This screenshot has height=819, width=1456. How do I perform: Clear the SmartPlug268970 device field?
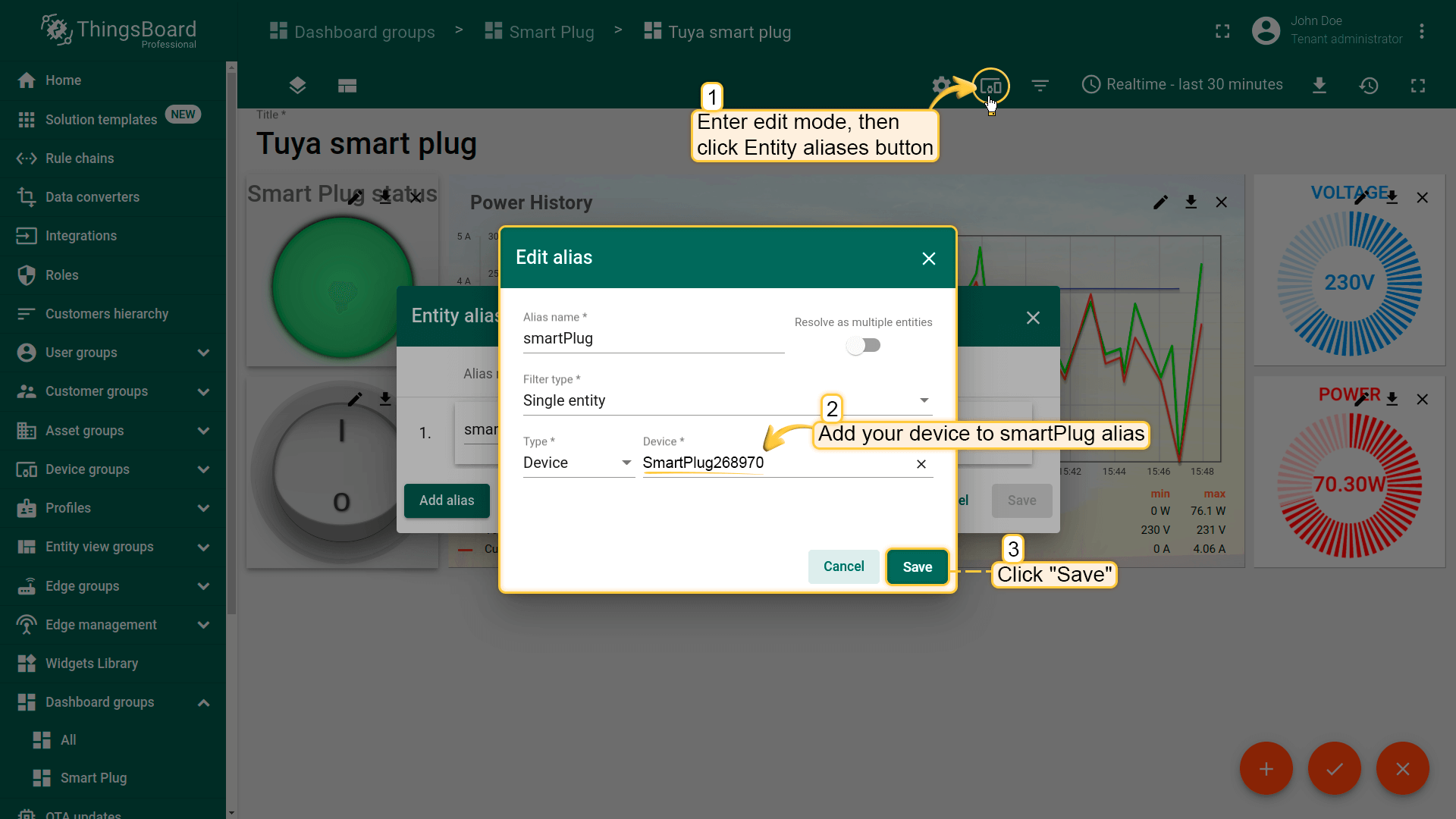tap(921, 464)
